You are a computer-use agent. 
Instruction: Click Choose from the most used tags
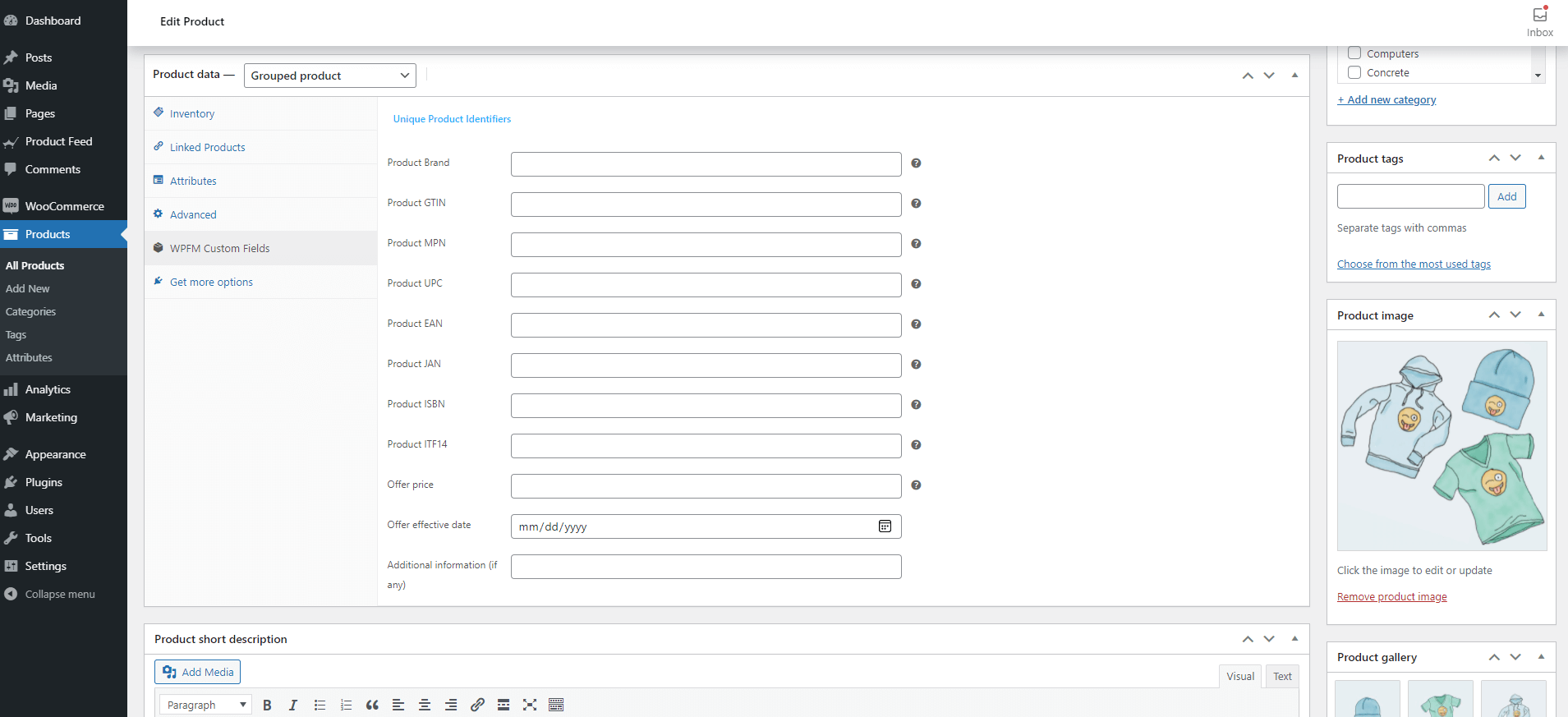tap(1414, 264)
